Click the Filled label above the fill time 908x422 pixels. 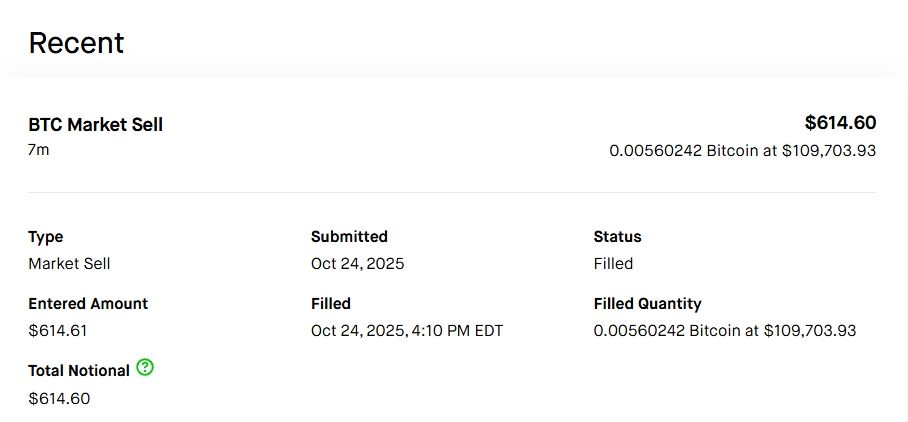331,304
